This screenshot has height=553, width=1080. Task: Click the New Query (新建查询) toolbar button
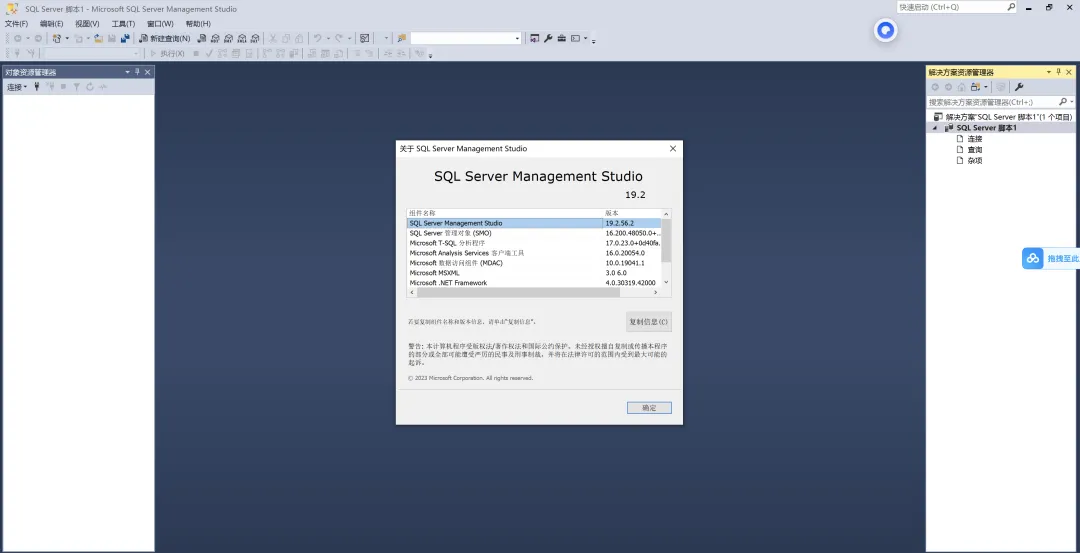tap(165, 39)
